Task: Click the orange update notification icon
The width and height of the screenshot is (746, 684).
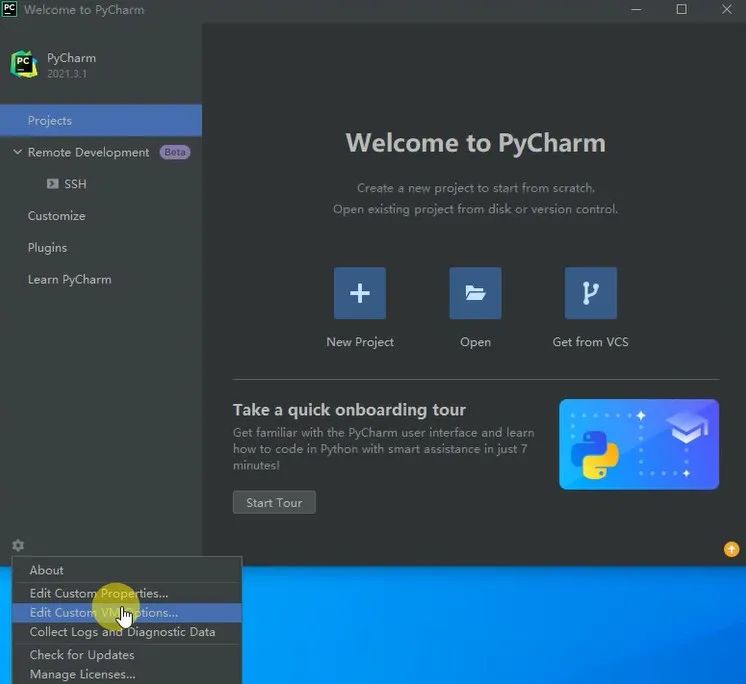Action: 731,549
